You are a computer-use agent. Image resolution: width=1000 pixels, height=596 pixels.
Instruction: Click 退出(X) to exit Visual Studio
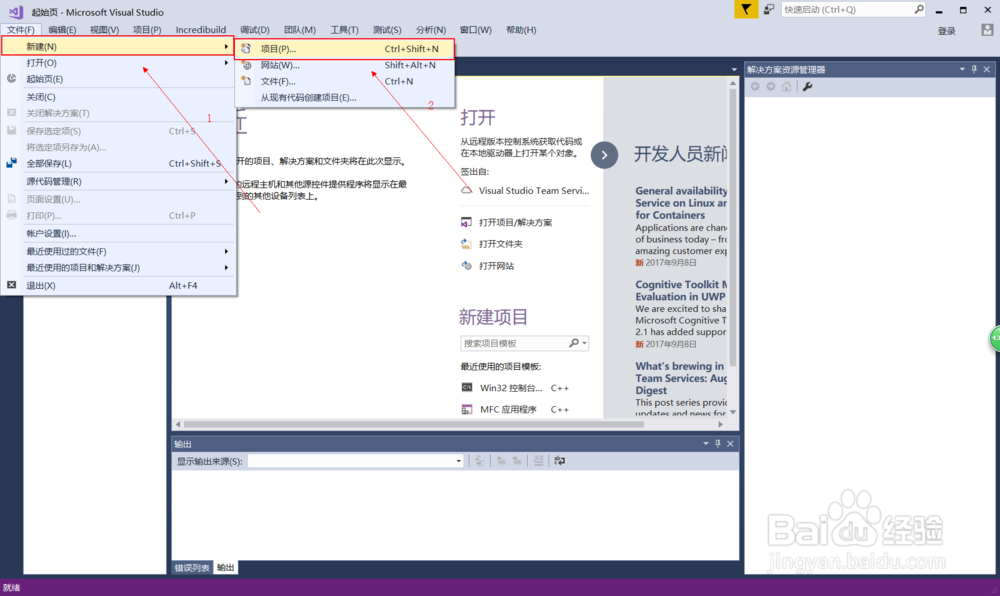click(x=119, y=286)
